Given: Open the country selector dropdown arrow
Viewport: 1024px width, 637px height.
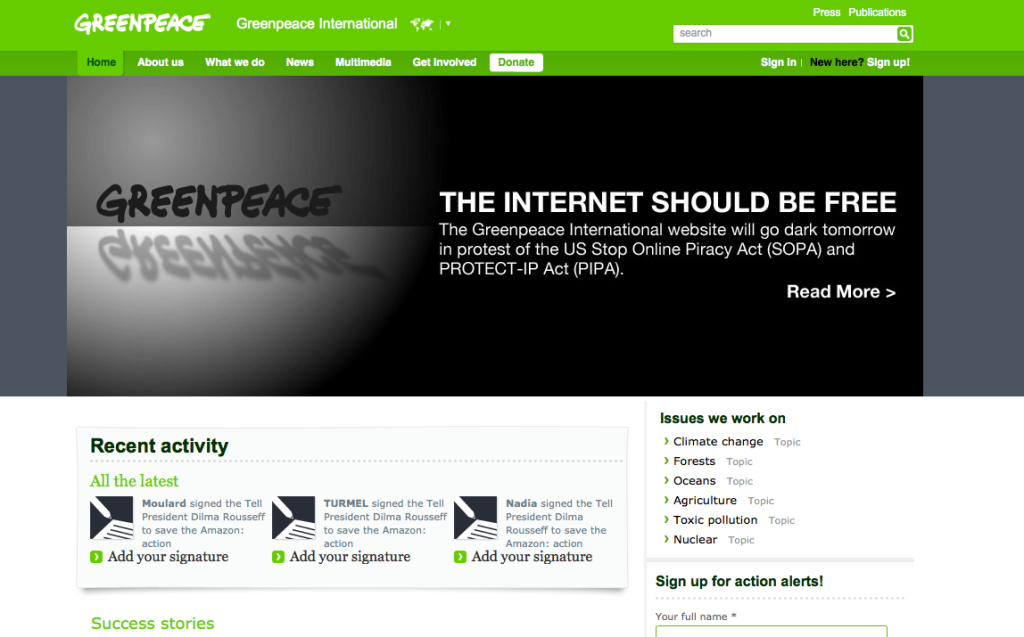Looking at the screenshot, I should (x=448, y=24).
